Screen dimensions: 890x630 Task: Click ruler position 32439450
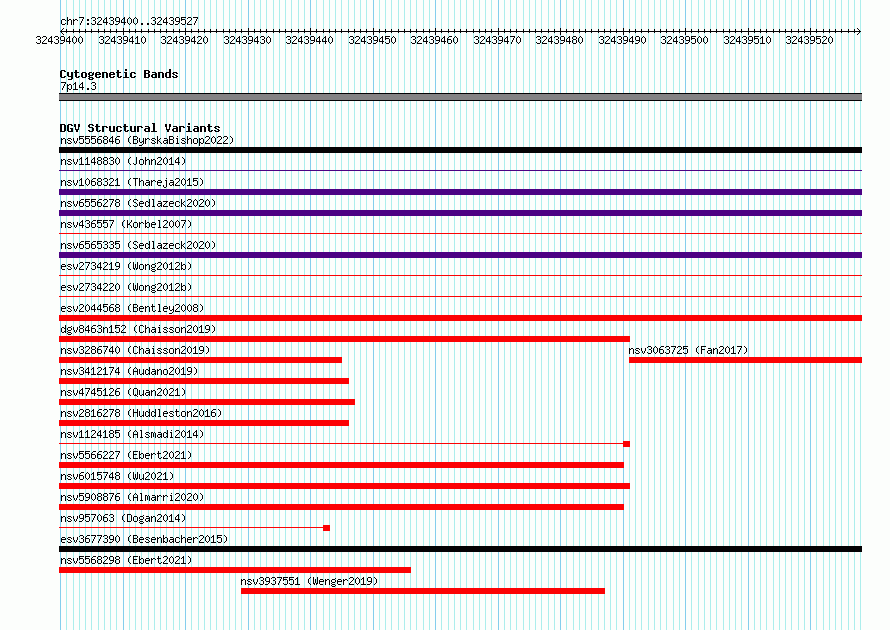[372, 40]
